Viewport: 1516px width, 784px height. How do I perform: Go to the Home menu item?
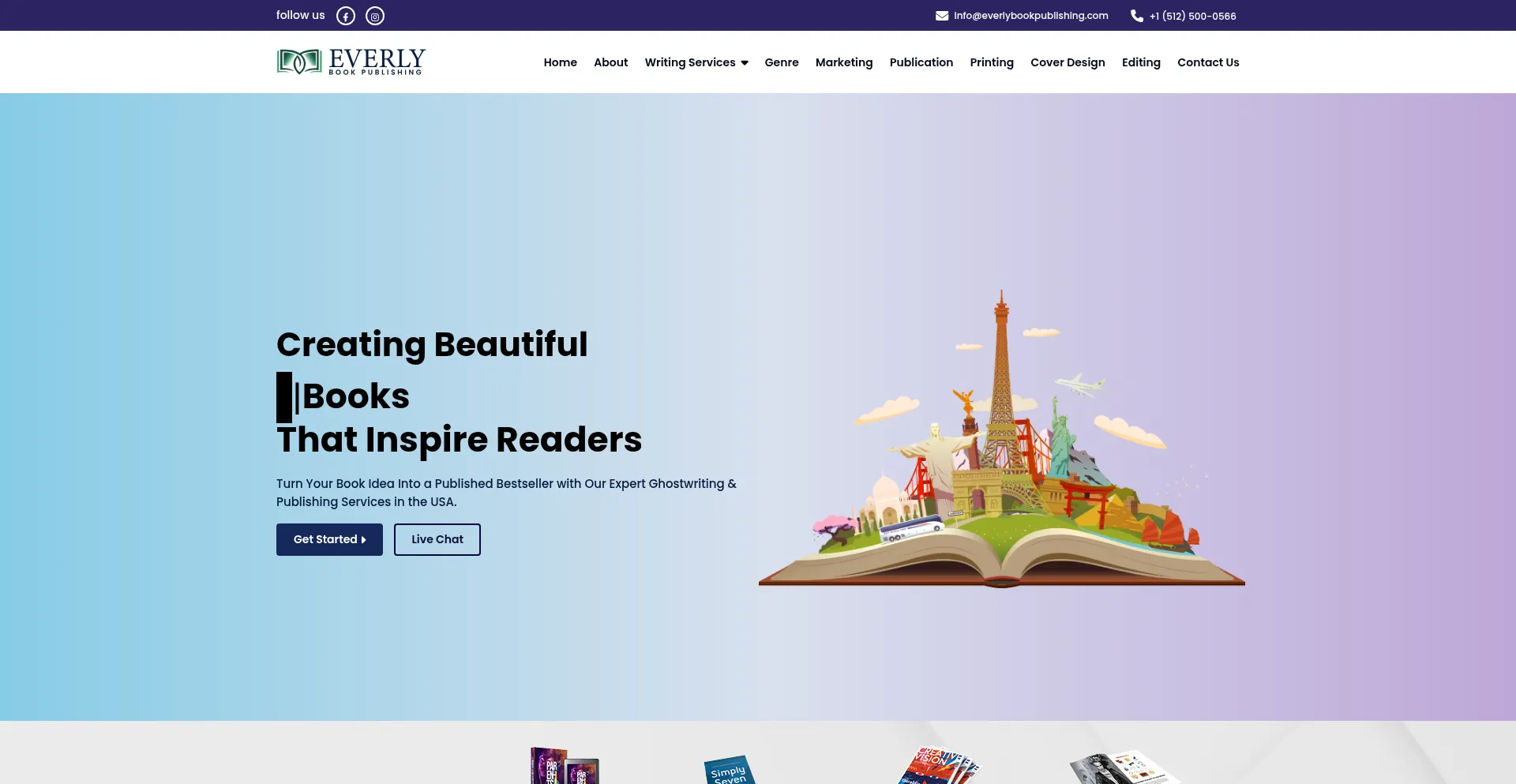(560, 62)
